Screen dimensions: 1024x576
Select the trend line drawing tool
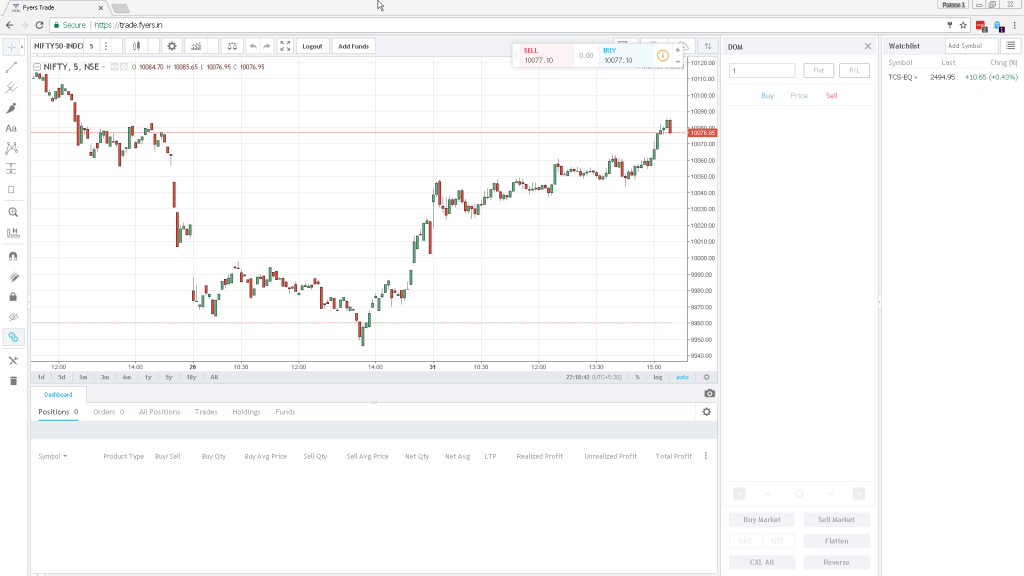[x=12, y=67]
